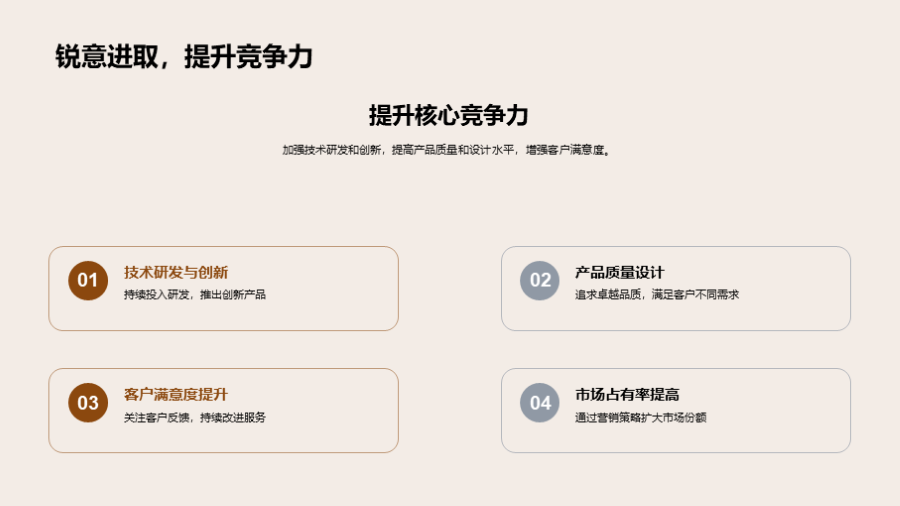Click the description 持续投入研发，推出创新产品
The height and width of the screenshot is (506, 900).
pos(195,295)
